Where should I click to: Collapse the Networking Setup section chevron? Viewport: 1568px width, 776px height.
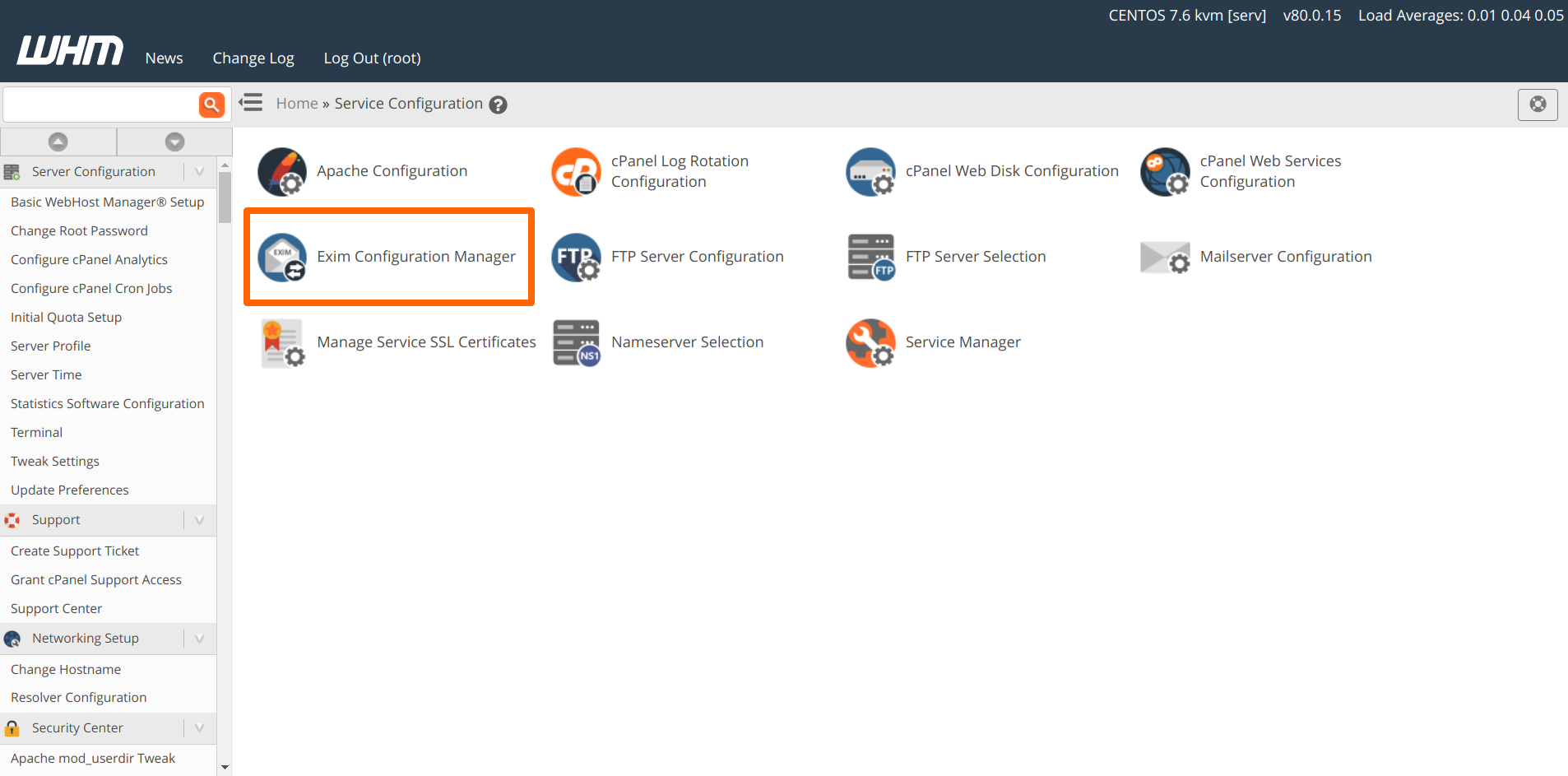199,639
